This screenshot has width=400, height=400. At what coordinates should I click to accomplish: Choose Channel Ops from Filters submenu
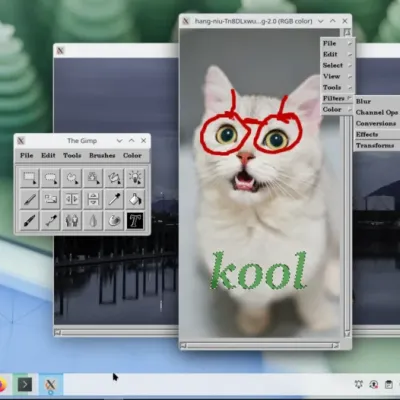point(377,112)
